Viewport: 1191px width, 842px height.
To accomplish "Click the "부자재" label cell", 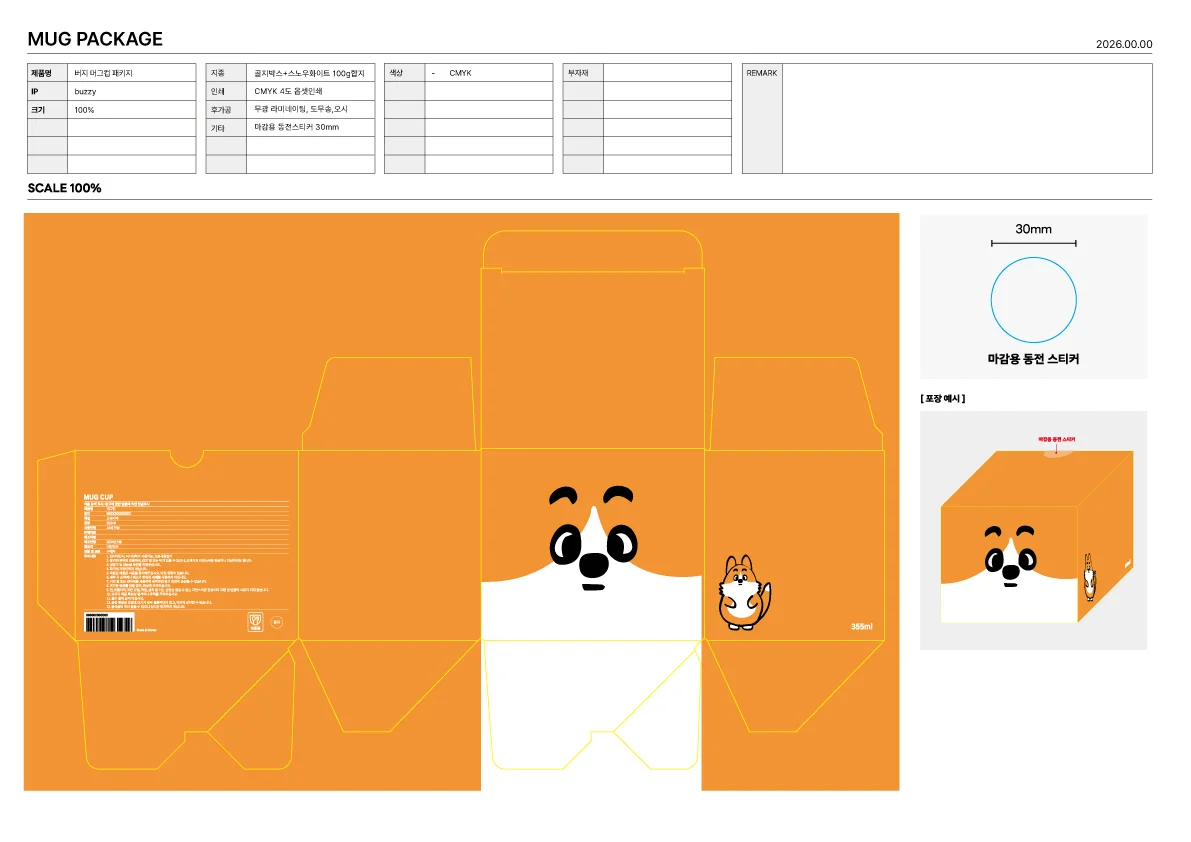I will (x=583, y=73).
